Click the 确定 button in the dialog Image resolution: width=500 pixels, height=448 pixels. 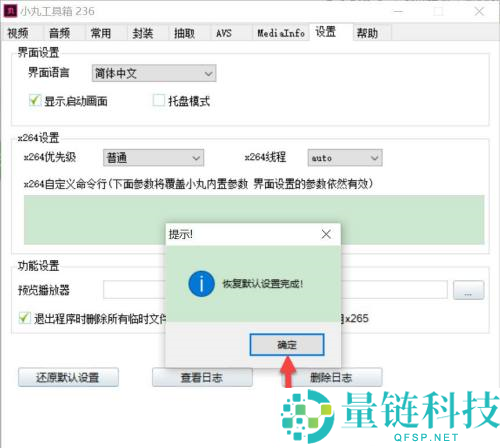coord(287,345)
